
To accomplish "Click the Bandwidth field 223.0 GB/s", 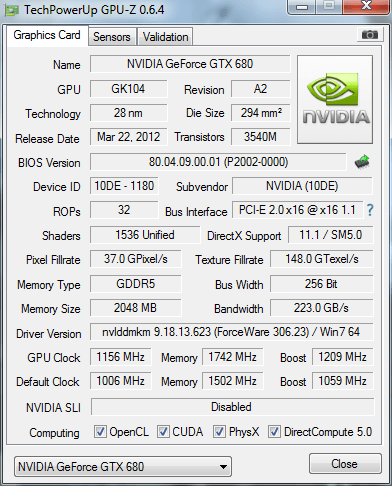I will pyautogui.click(x=322, y=308).
